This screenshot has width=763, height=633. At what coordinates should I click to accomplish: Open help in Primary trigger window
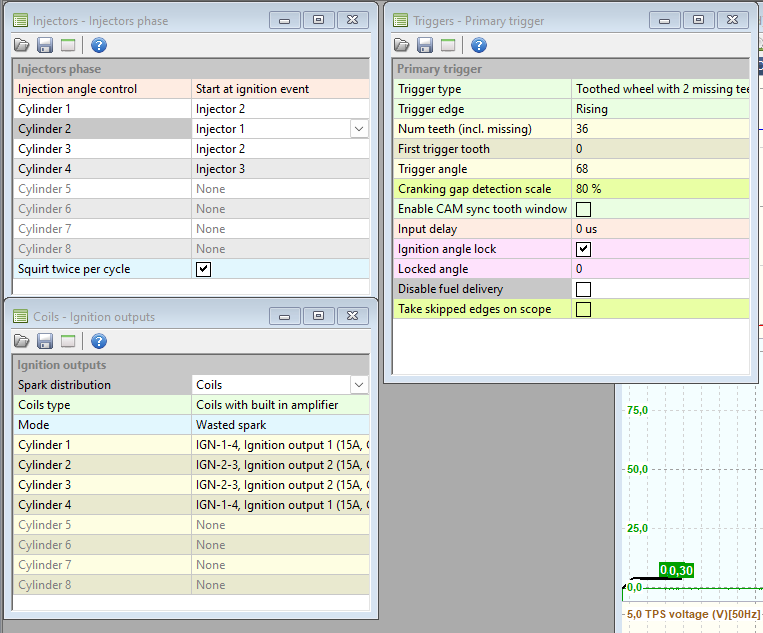pos(479,45)
